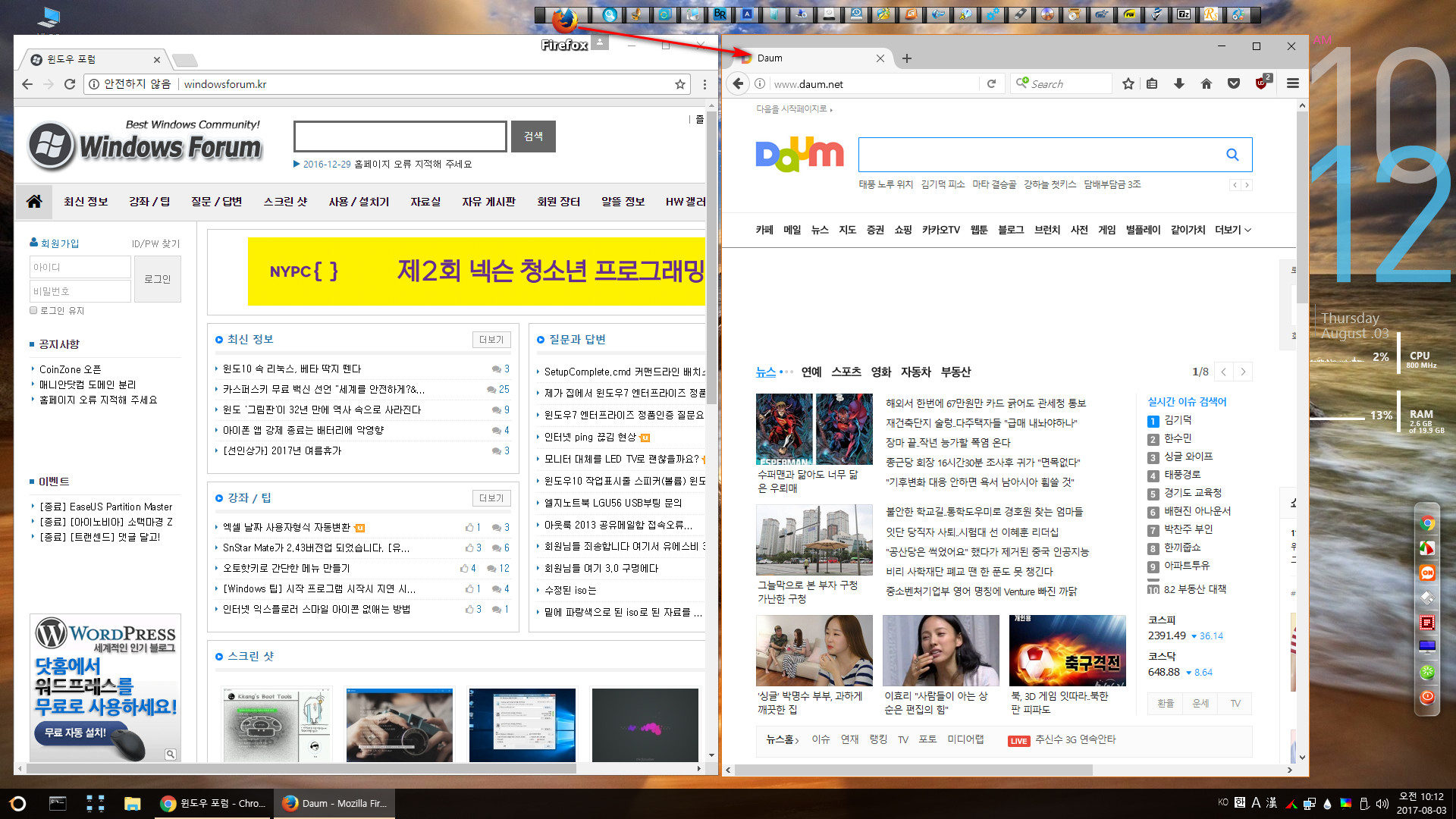
Task: Expand 더보기 for the 강좌 / 팁 section
Action: click(x=491, y=498)
